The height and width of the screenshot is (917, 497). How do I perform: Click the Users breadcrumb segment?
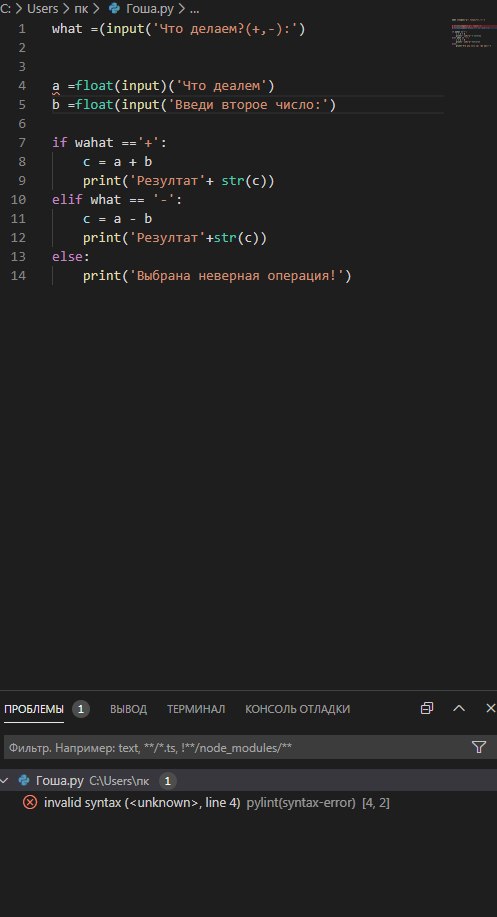coord(42,9)
